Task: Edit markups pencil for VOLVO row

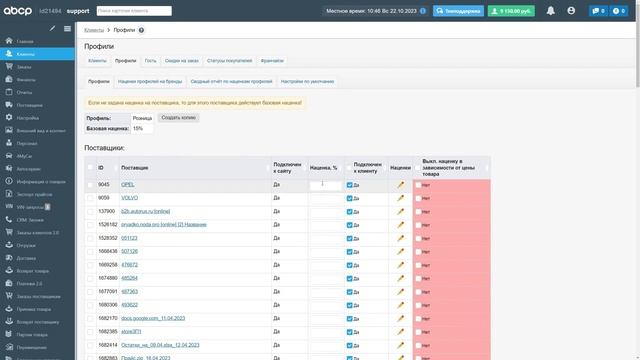Action: coord(400,198)
